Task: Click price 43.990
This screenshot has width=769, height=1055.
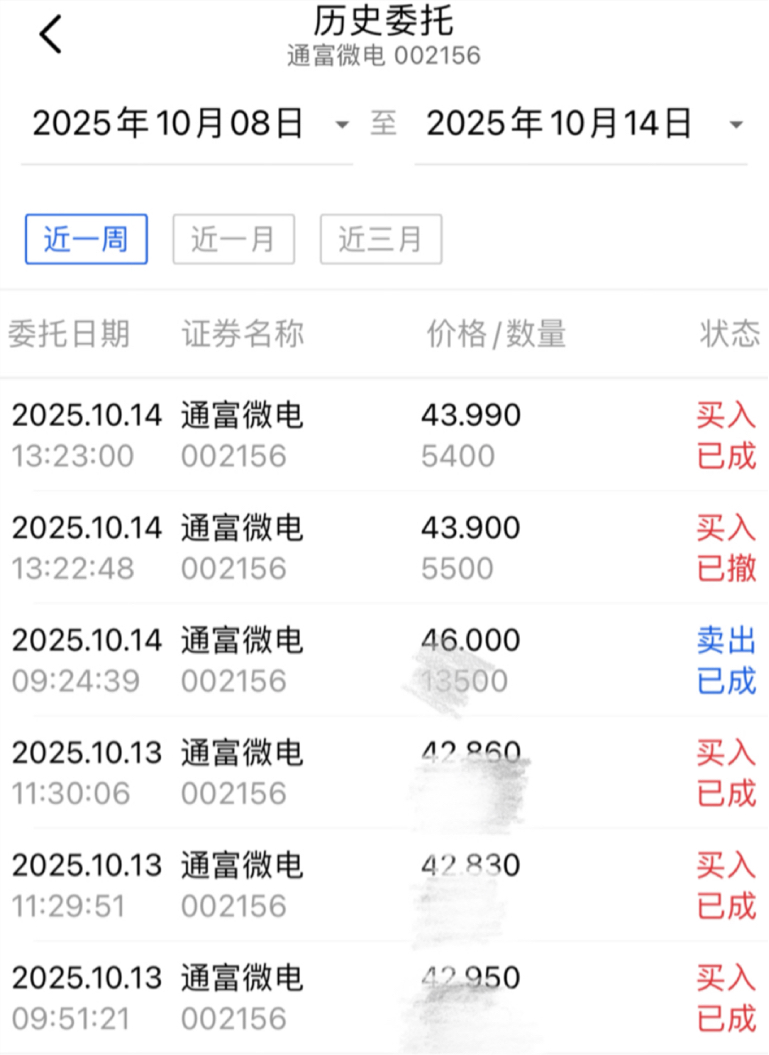Action: point(471,415)
